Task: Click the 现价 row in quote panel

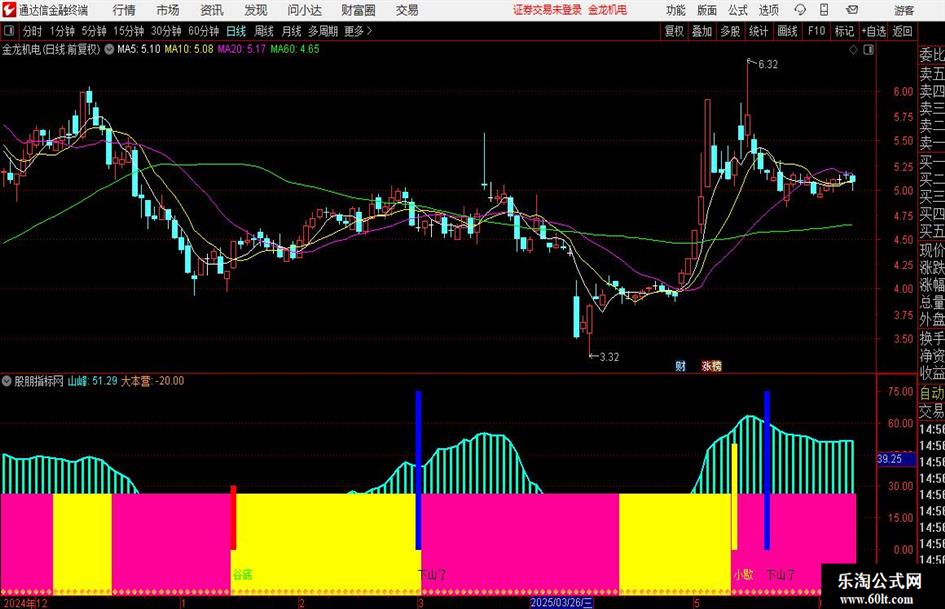Action: pyautogui.click(x=931, y=250)
